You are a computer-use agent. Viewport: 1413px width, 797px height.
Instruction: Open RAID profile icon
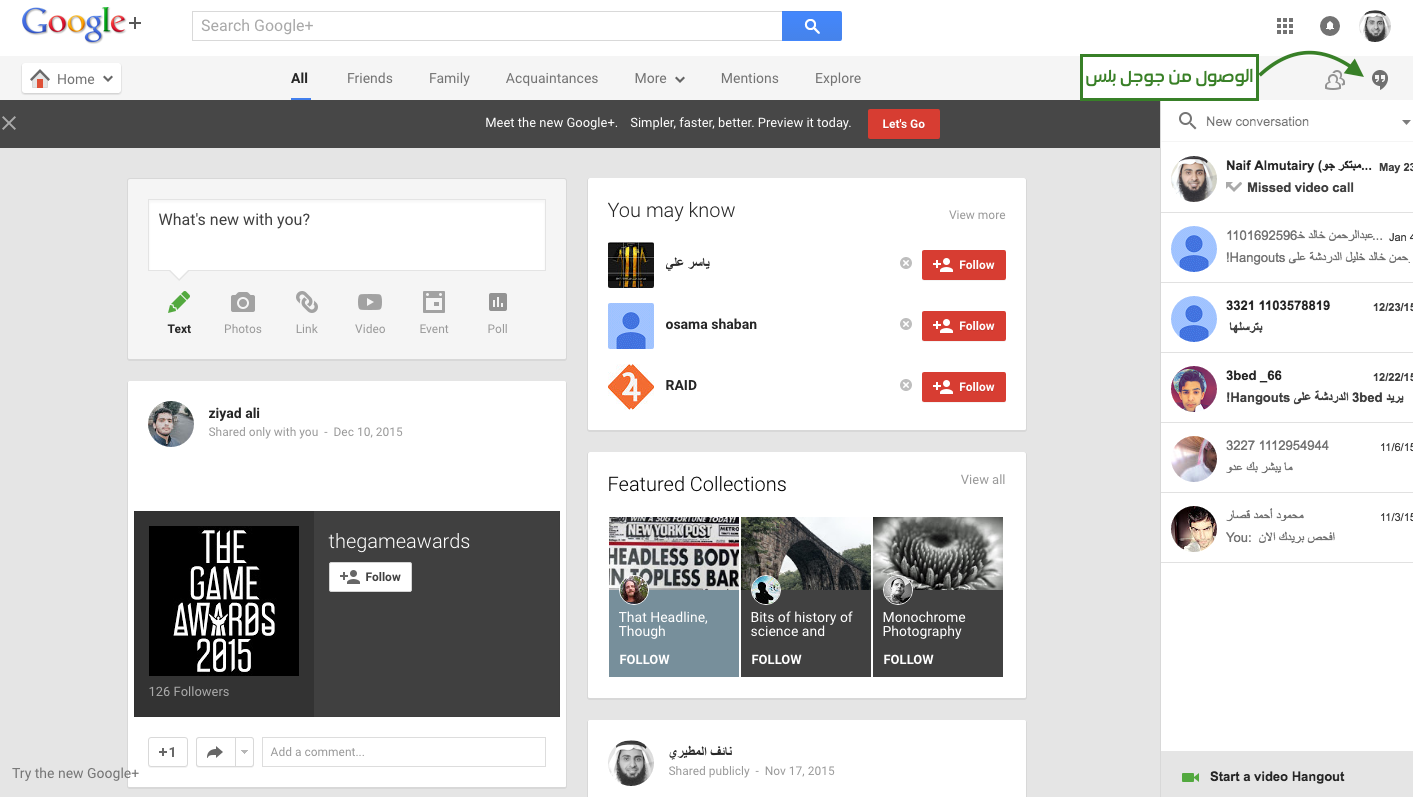pos(631,387)
